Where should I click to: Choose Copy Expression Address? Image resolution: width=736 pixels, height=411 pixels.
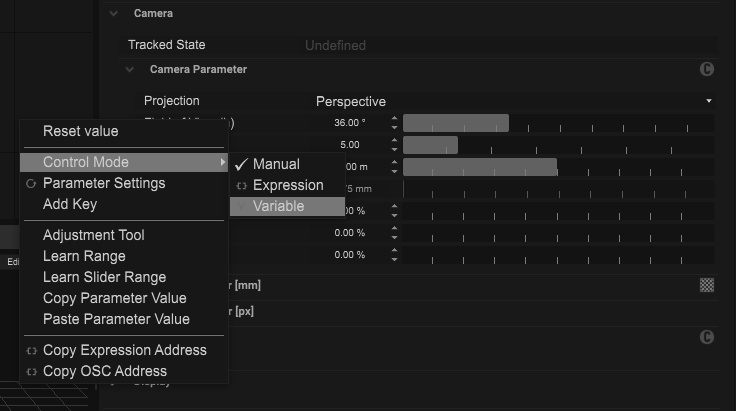124,350
